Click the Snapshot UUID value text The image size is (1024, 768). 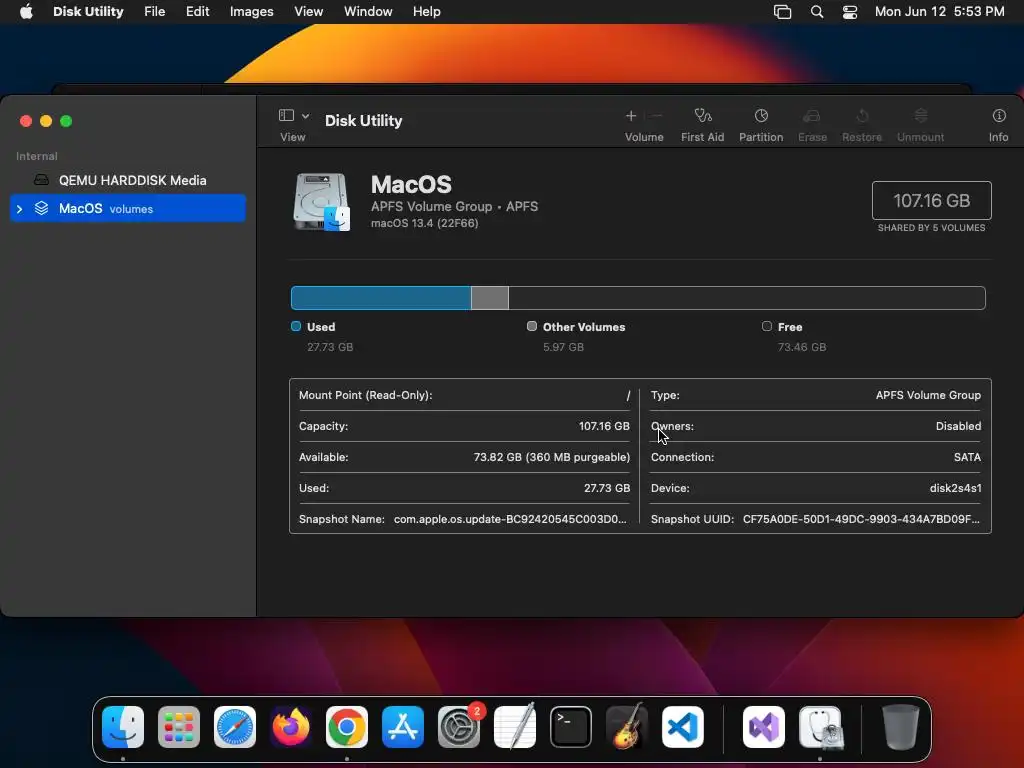(x=861, y=519)
